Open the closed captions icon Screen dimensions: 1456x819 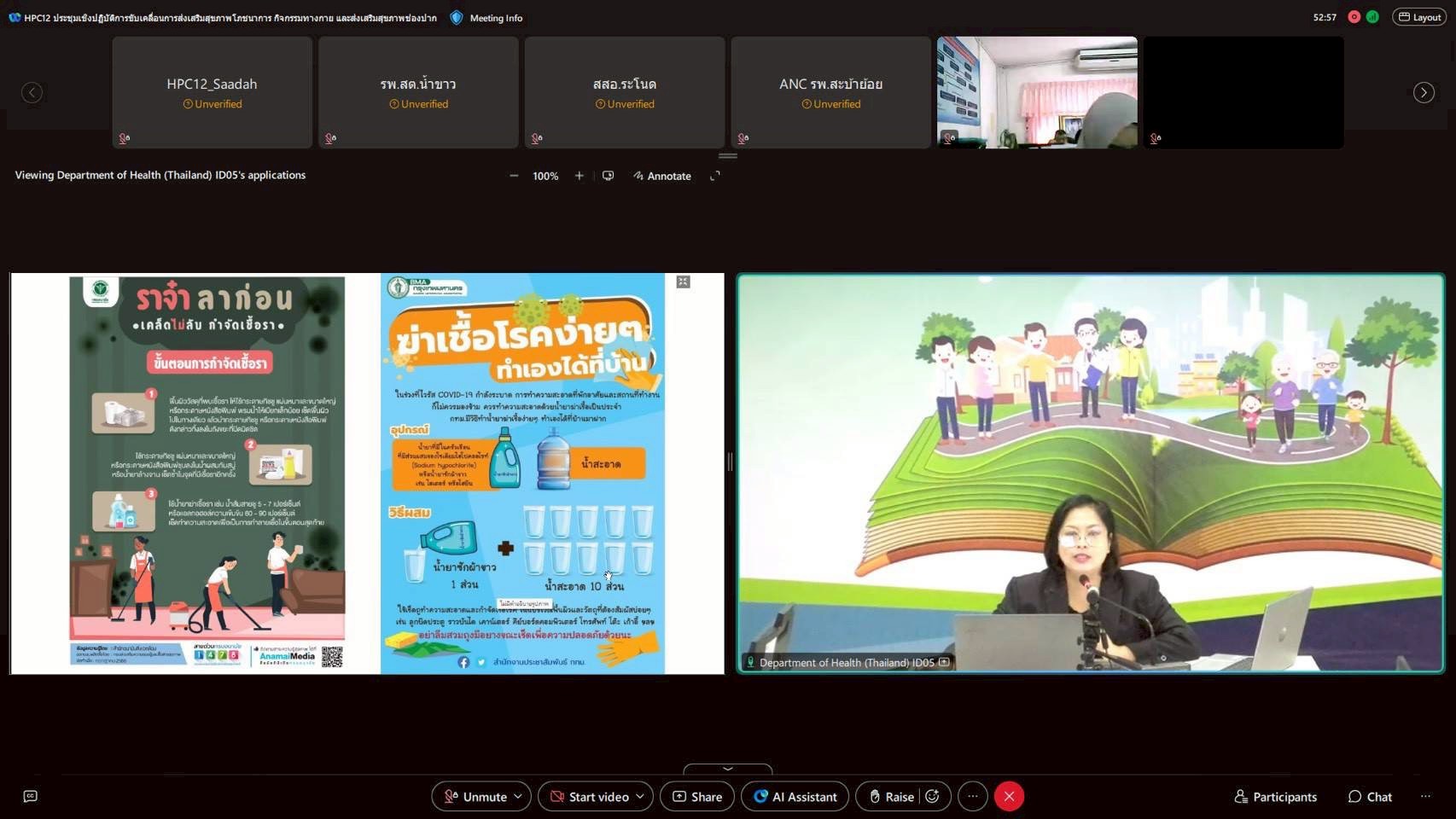31,796
